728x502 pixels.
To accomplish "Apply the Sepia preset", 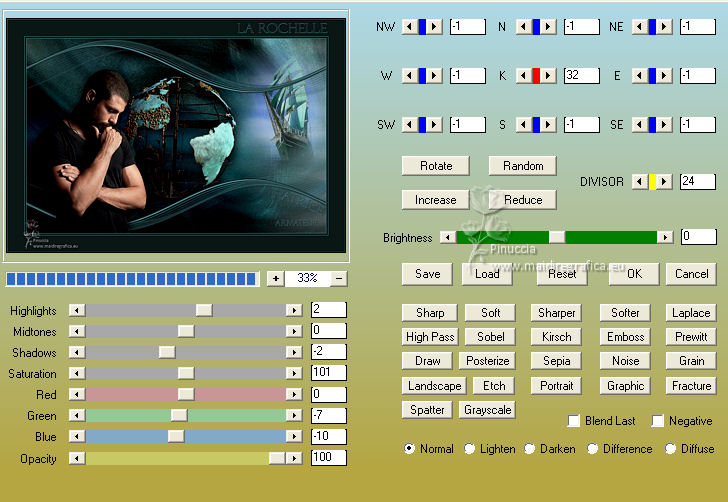I will (x=556, y=361).
